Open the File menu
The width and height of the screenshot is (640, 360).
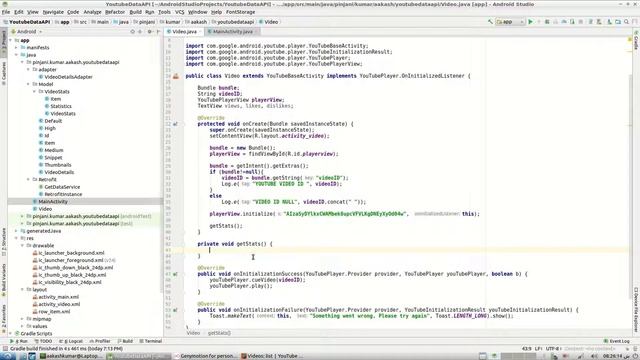pyautogui.click(x=6, y=12)
